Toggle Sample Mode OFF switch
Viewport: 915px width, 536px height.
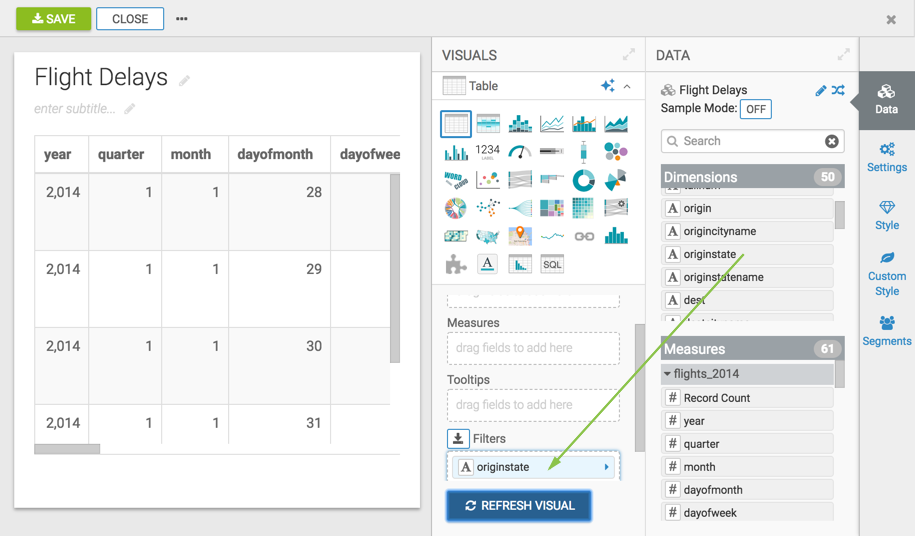tap(755, 109)
